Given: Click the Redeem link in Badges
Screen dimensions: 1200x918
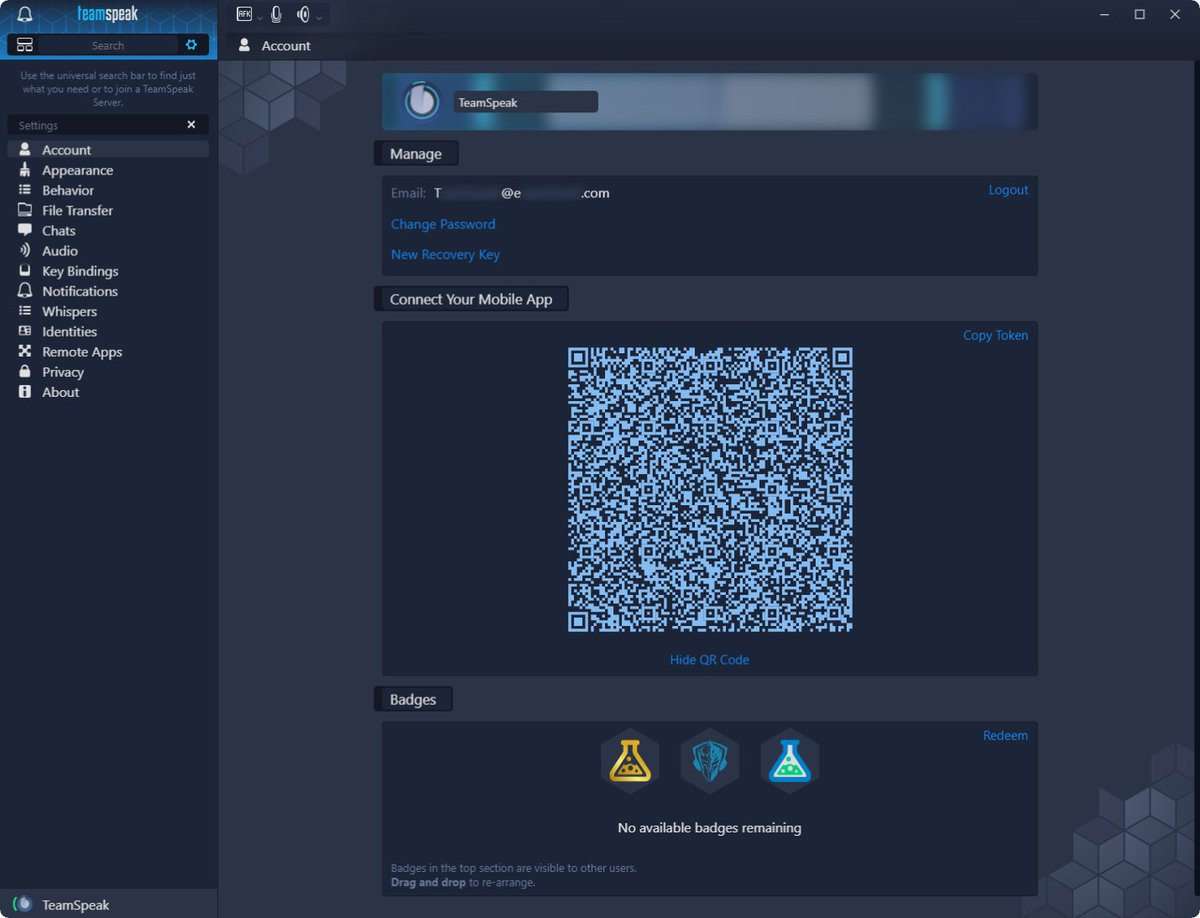Looking at the screenshot, I should [1005, 735].
